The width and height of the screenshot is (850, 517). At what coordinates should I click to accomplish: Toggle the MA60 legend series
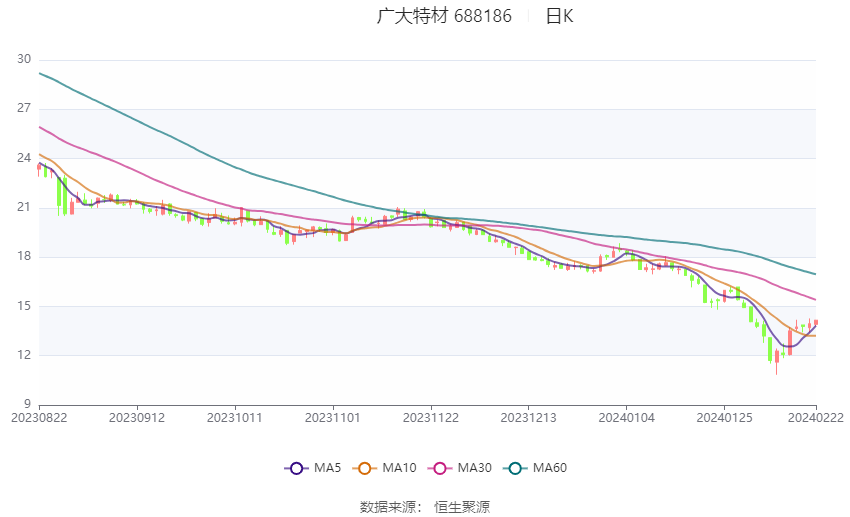535,468
